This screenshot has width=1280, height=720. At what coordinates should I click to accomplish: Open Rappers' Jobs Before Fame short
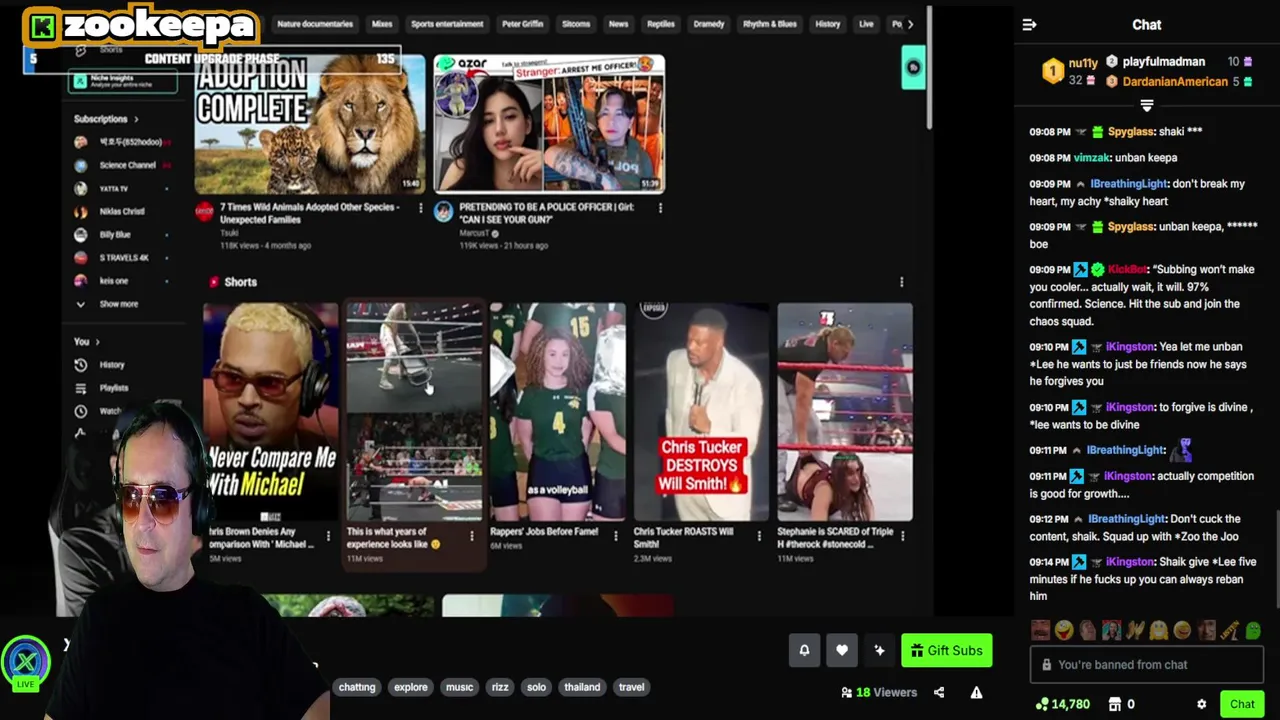[558, 412]
